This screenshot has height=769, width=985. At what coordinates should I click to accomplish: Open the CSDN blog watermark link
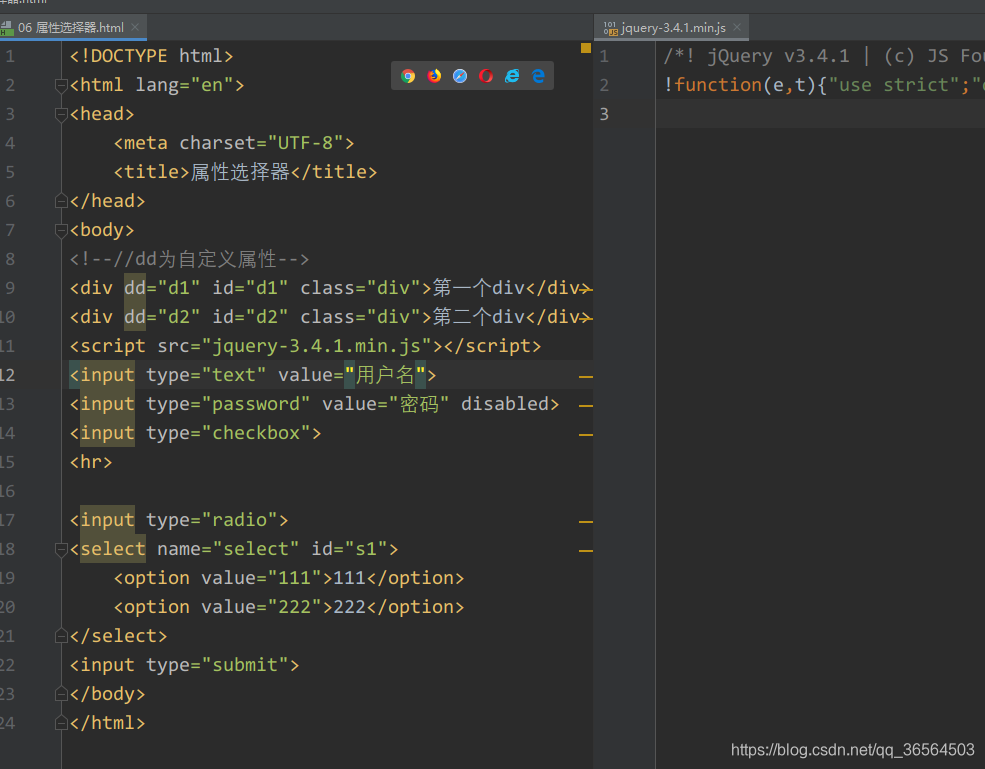point(851,749)
